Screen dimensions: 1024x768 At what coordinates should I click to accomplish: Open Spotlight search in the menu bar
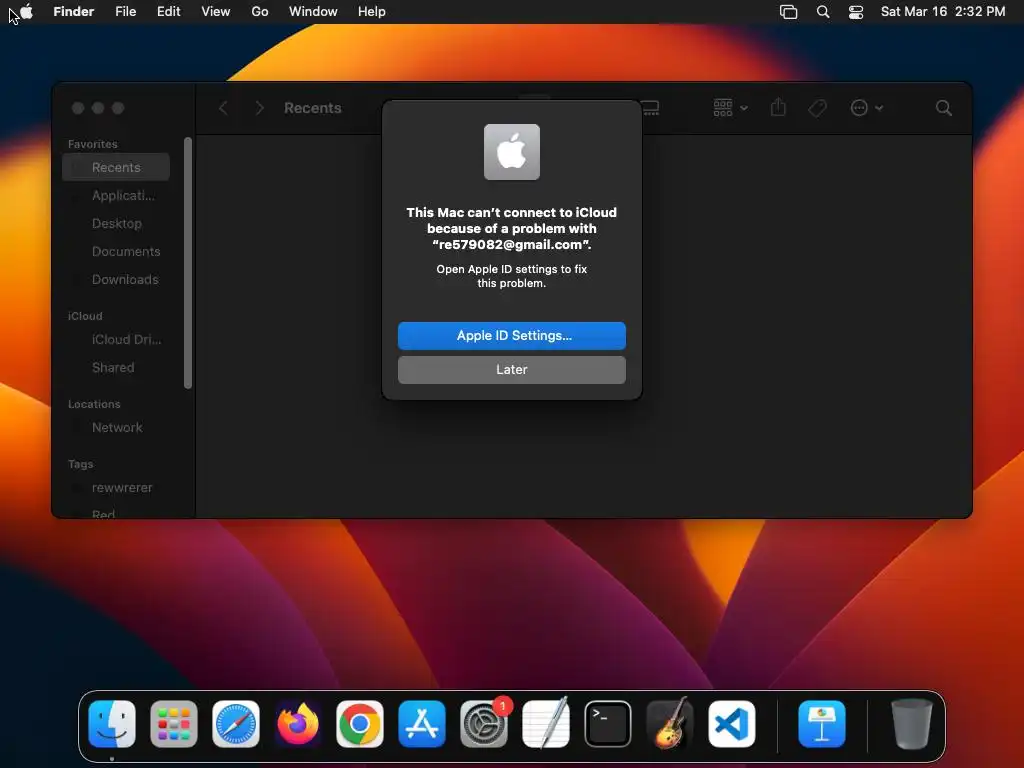tap(823, 12)
